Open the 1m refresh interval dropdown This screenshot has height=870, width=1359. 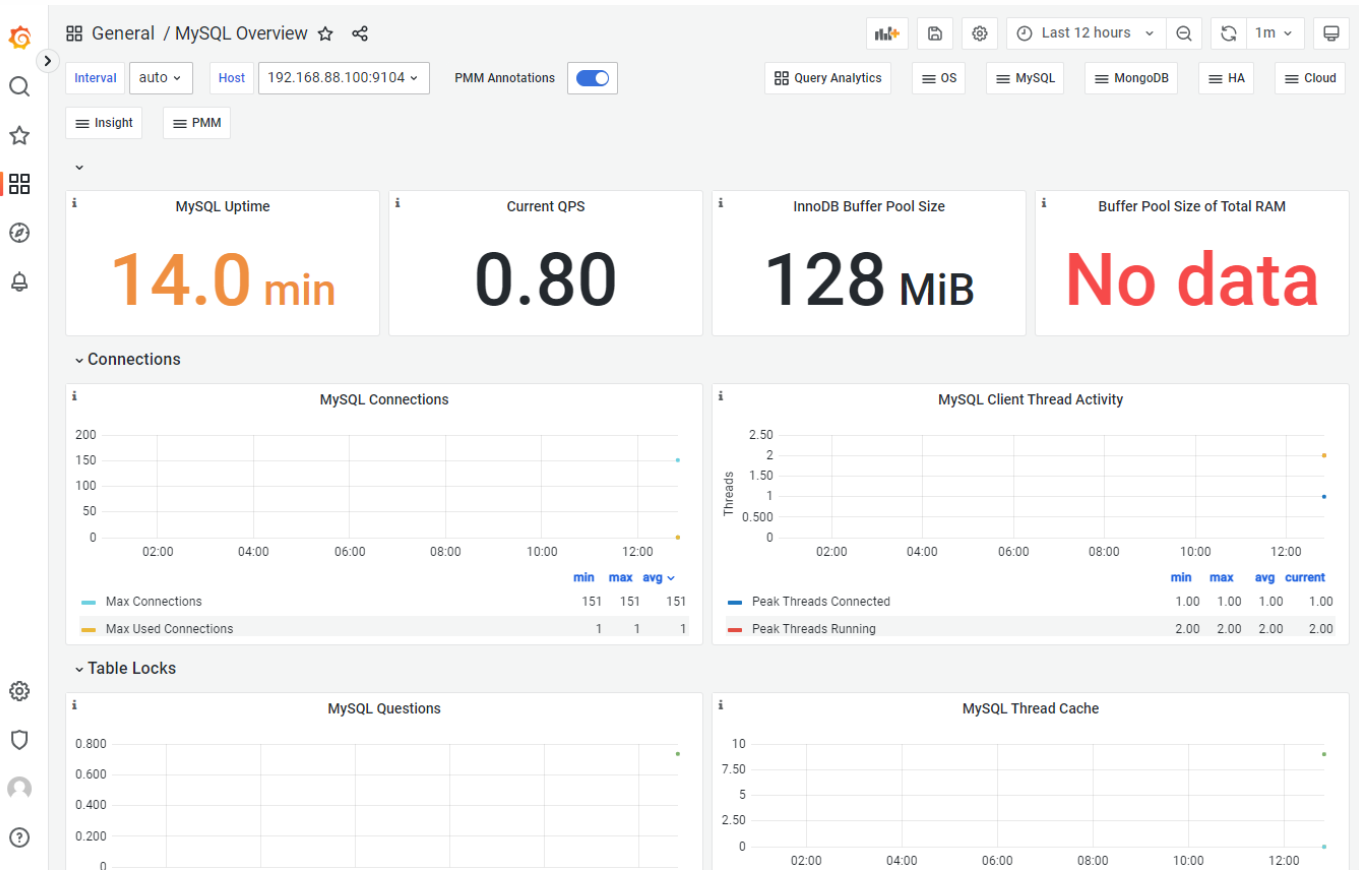[x=1274, y=33]
